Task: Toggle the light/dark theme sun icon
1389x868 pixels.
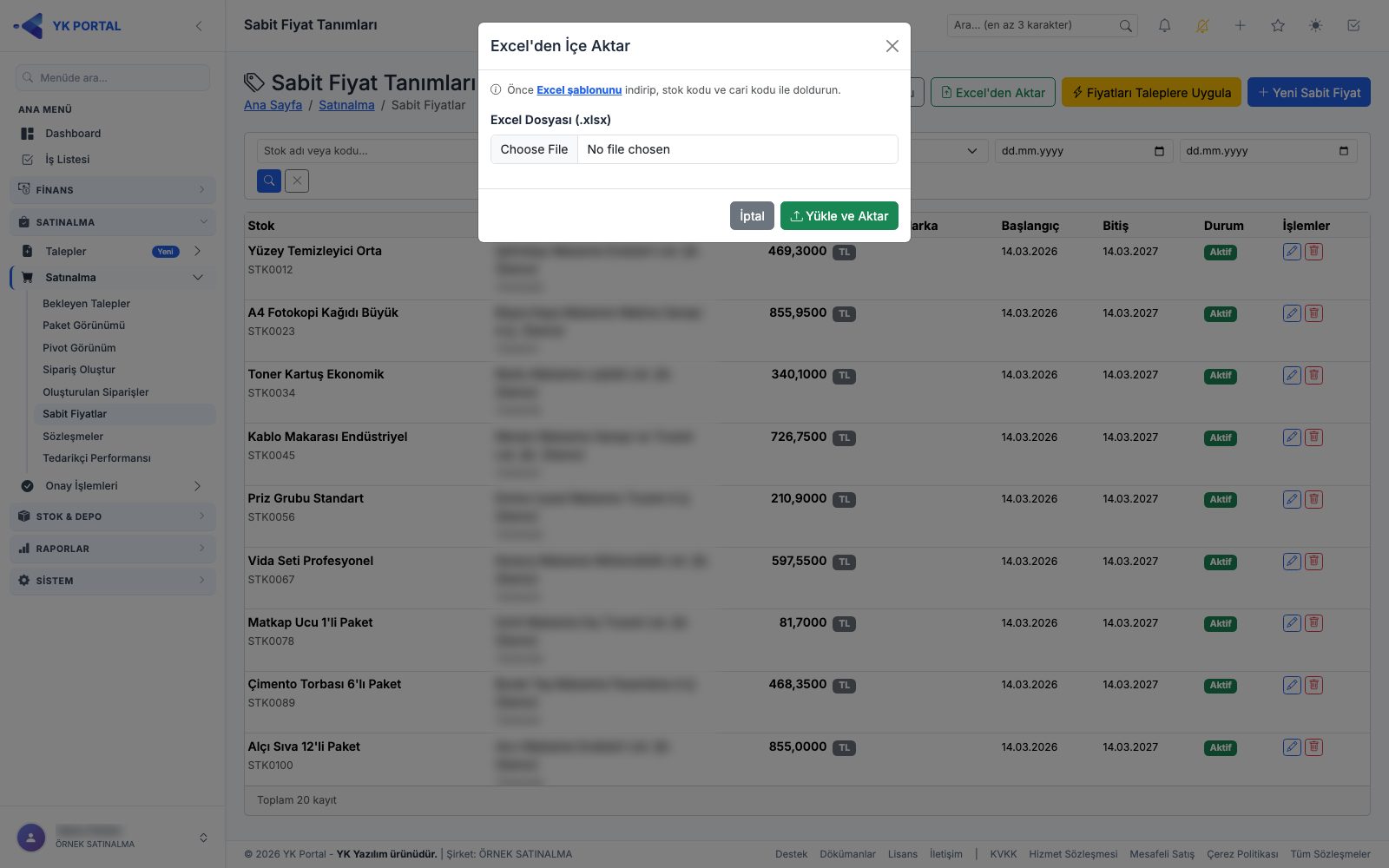Action: click(1315, 25)
